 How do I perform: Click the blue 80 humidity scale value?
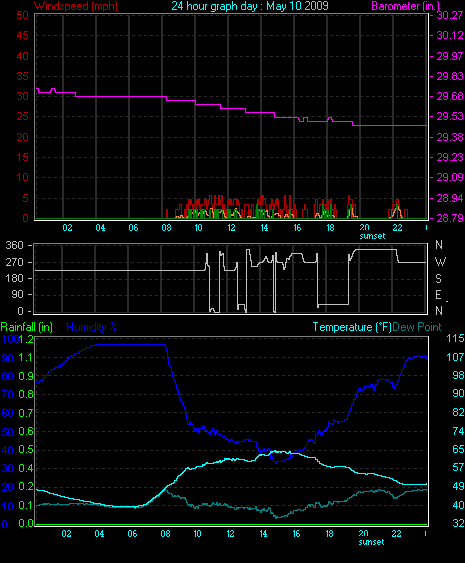(8, 377)
